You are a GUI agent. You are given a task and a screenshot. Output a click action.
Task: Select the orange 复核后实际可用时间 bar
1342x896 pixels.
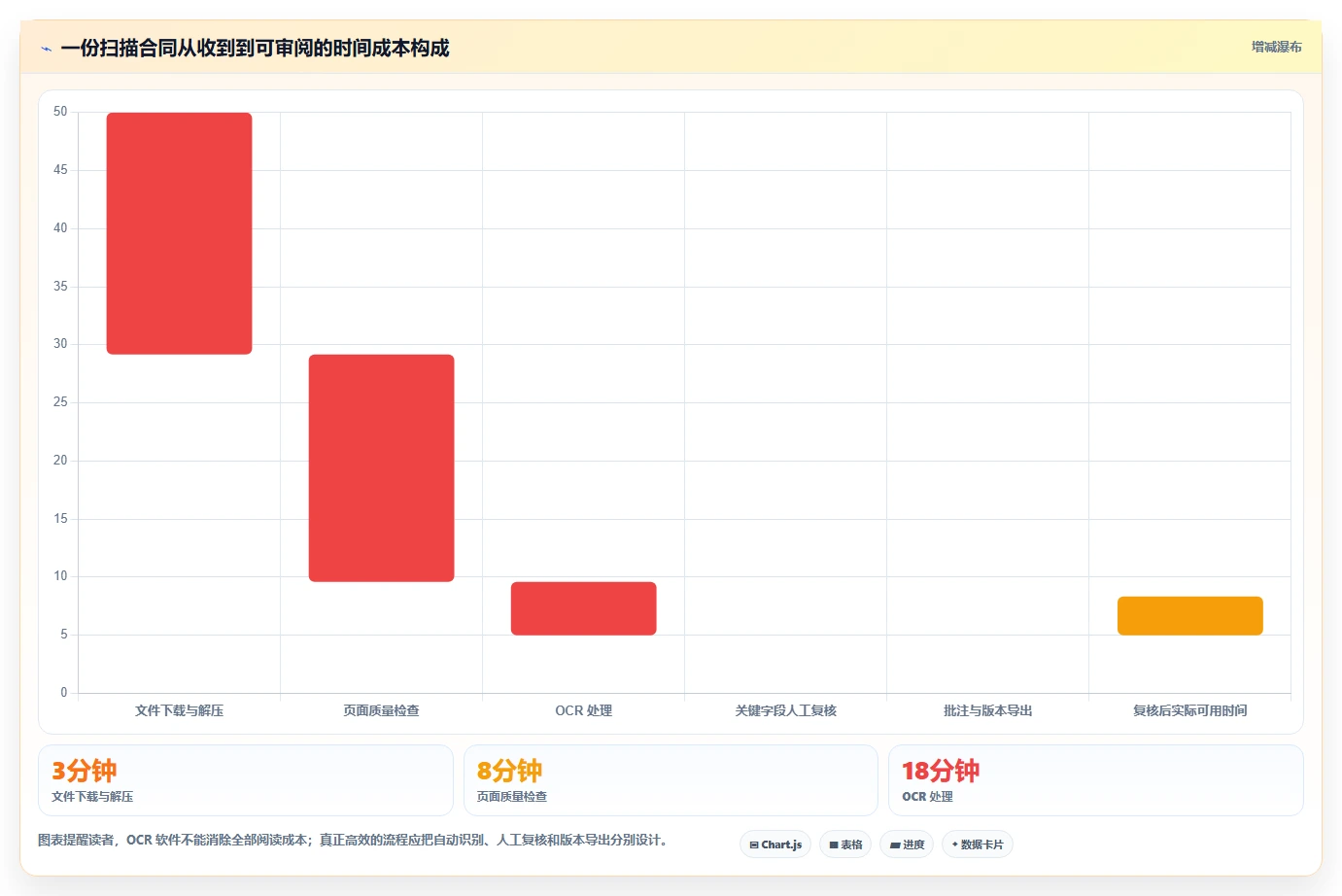coord(1190,616)
